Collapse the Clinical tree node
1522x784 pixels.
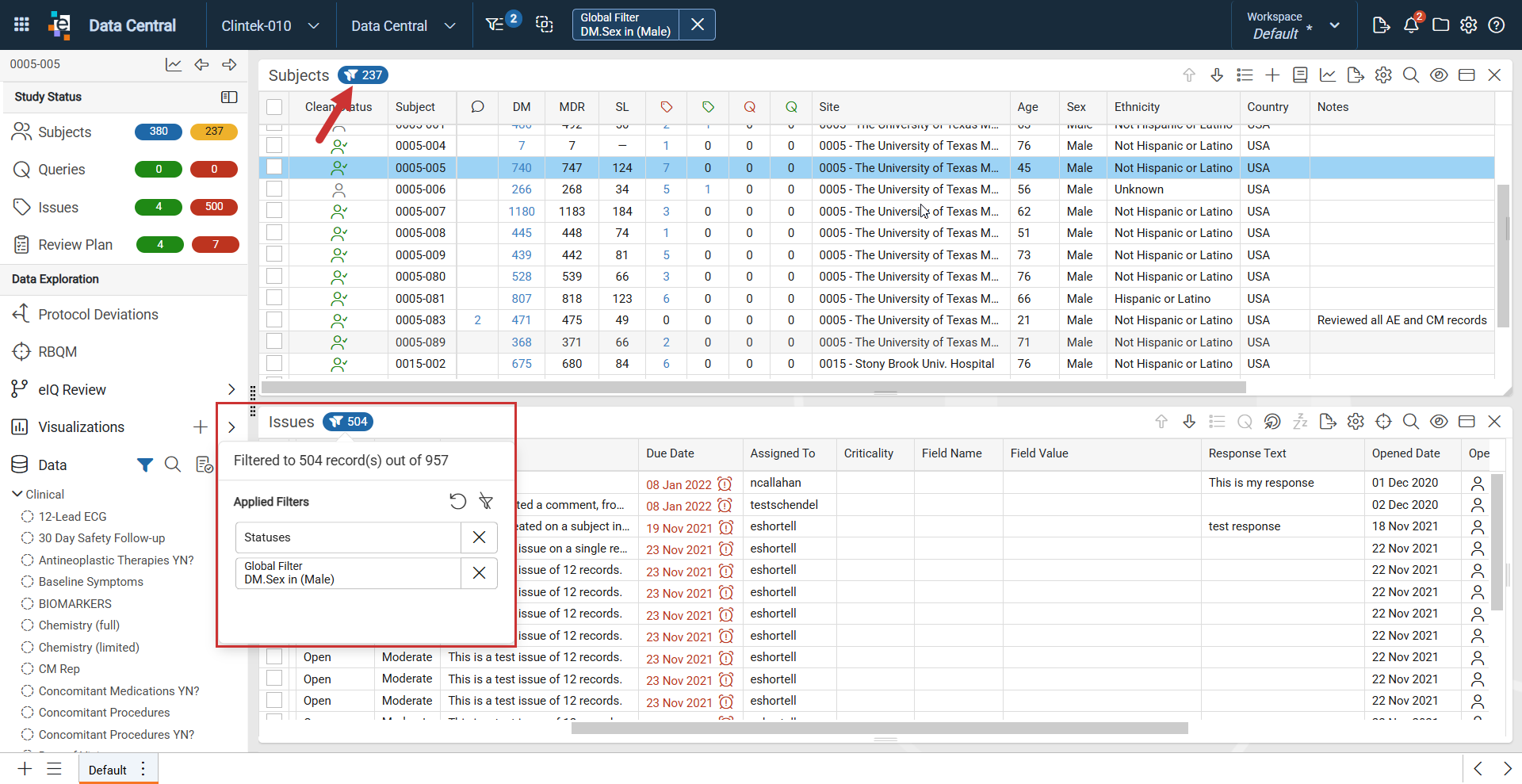click(17, 494)
